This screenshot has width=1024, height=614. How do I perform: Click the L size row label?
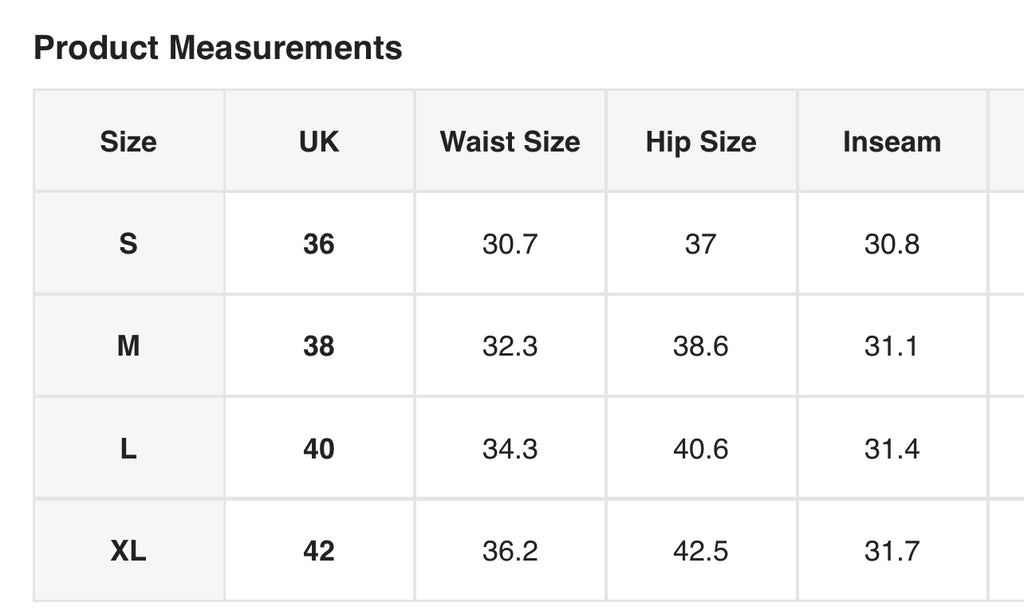(129, 448)
